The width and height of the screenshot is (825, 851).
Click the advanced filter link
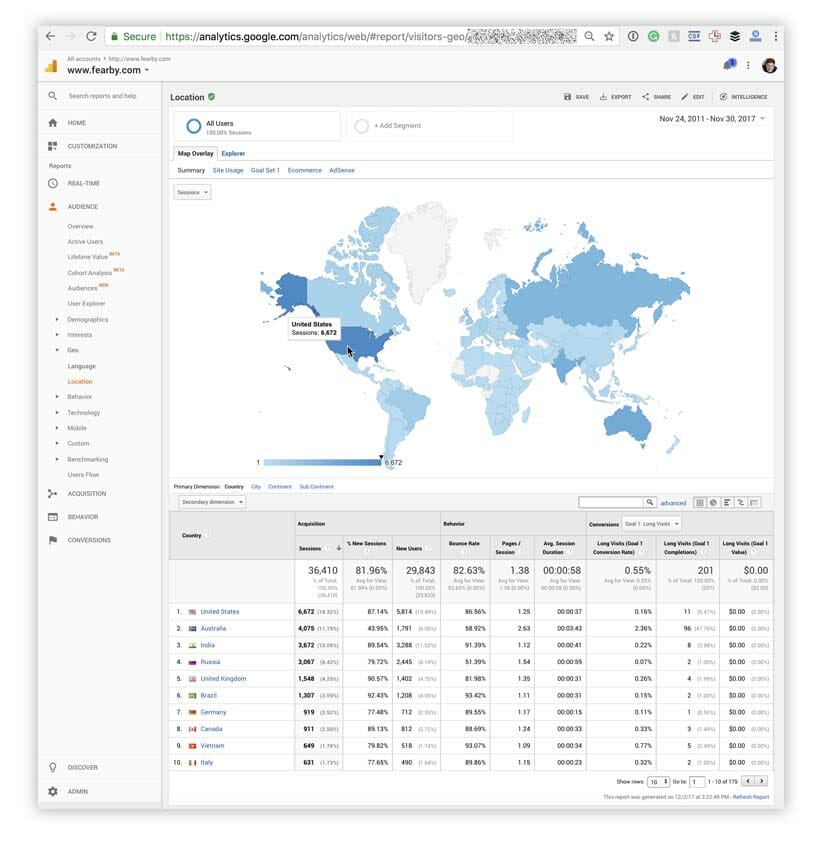pyautogui.click(x=673, y=503)
